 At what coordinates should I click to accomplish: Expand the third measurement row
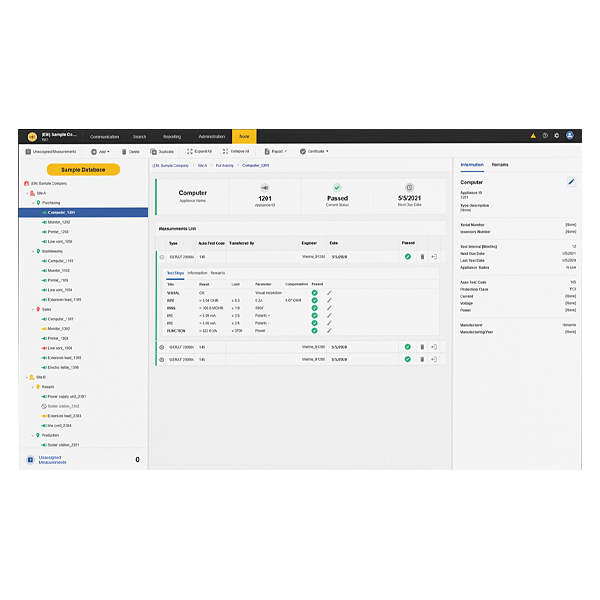(162, 360)
